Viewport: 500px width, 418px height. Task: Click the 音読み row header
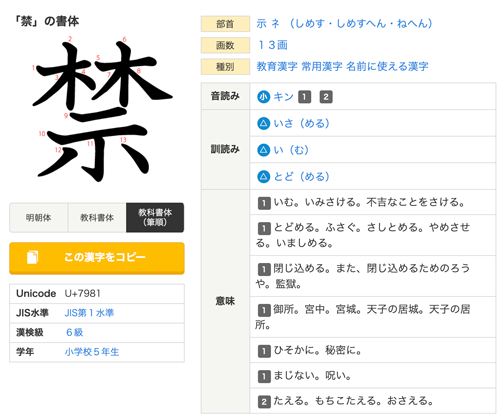point(225,96)
